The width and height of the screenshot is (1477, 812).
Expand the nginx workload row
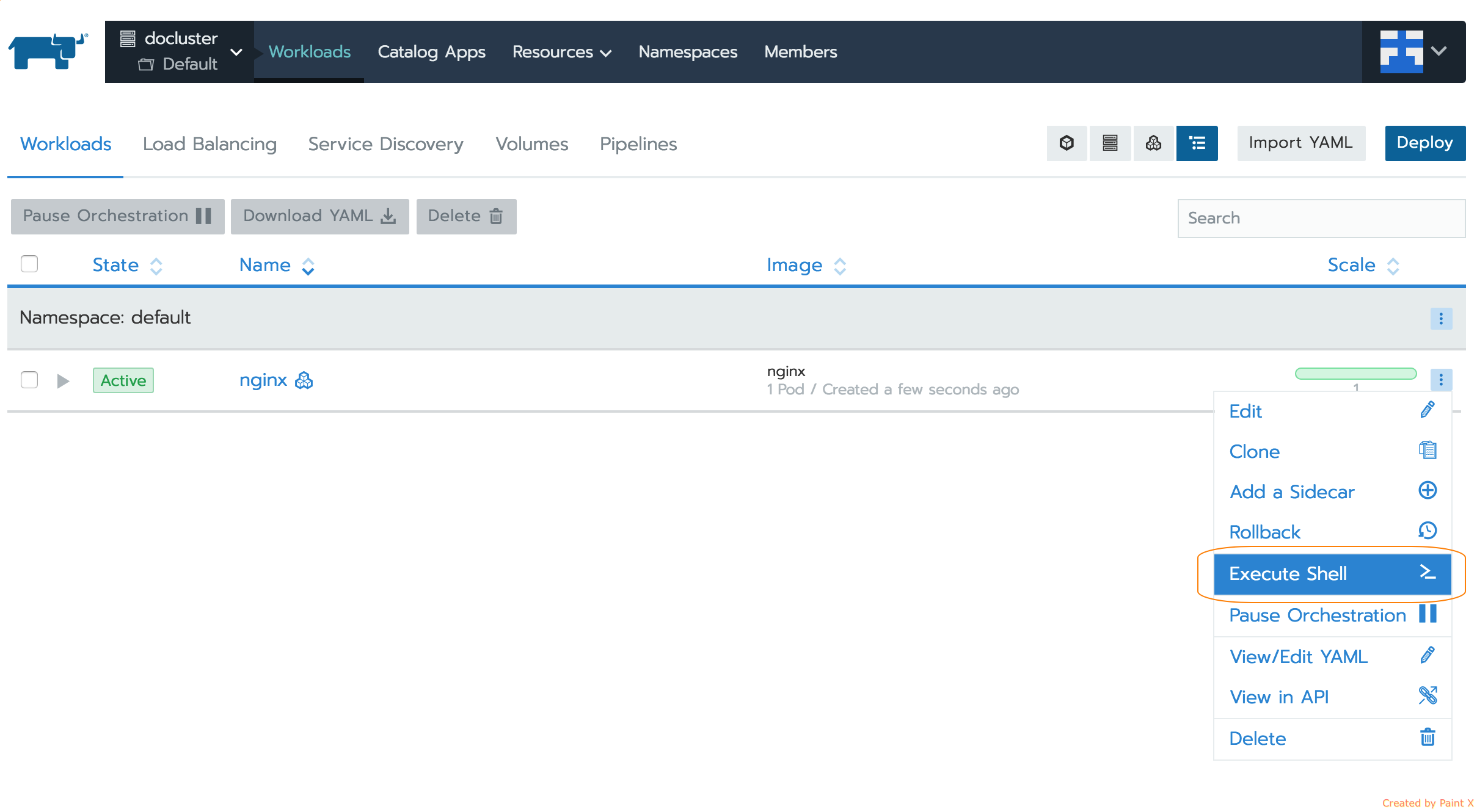(62, 380)
